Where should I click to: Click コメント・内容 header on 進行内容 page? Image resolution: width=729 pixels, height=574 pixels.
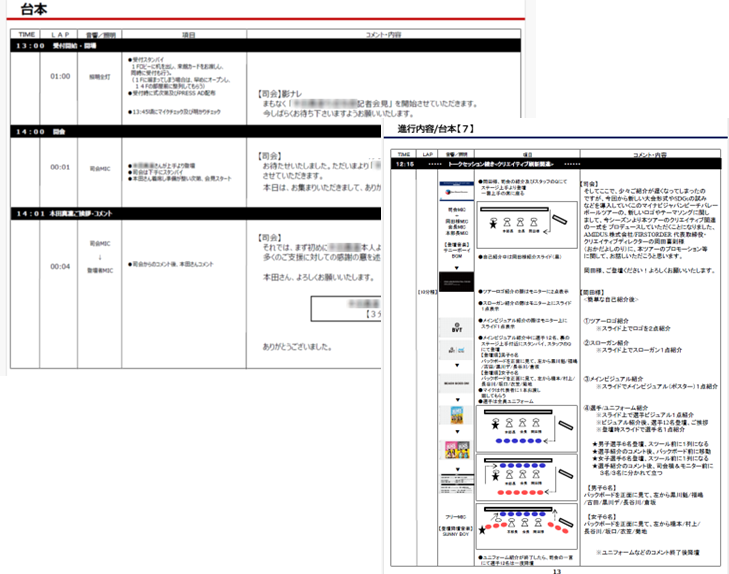pos(649,154)
